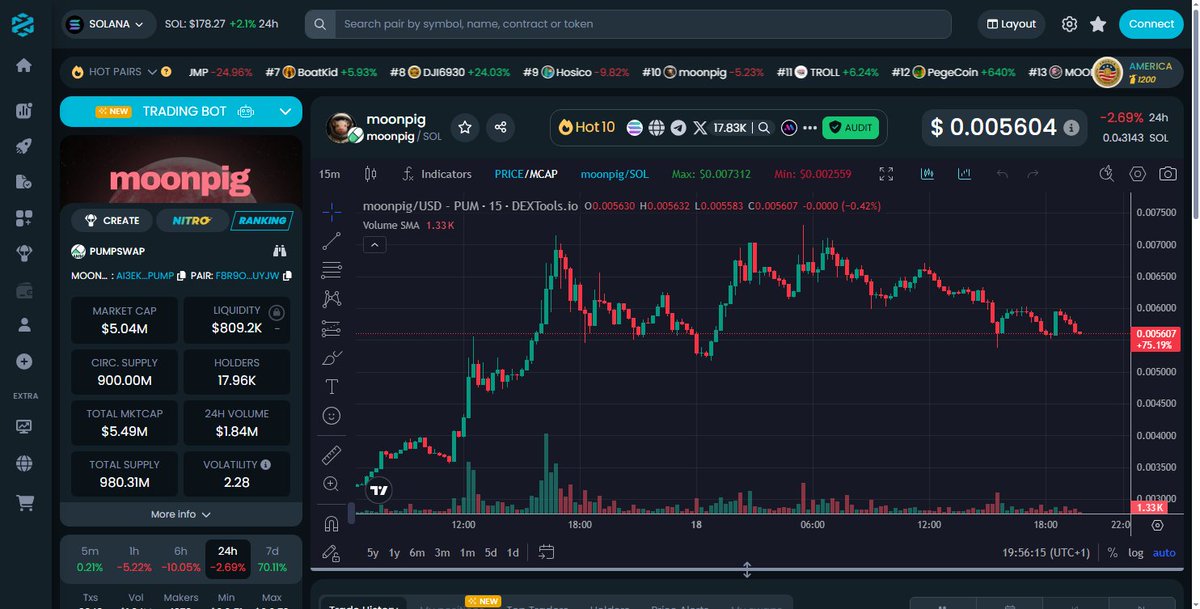Click the CREATE button
Screen dimensions: 1200x609
[x=112, y=220]
